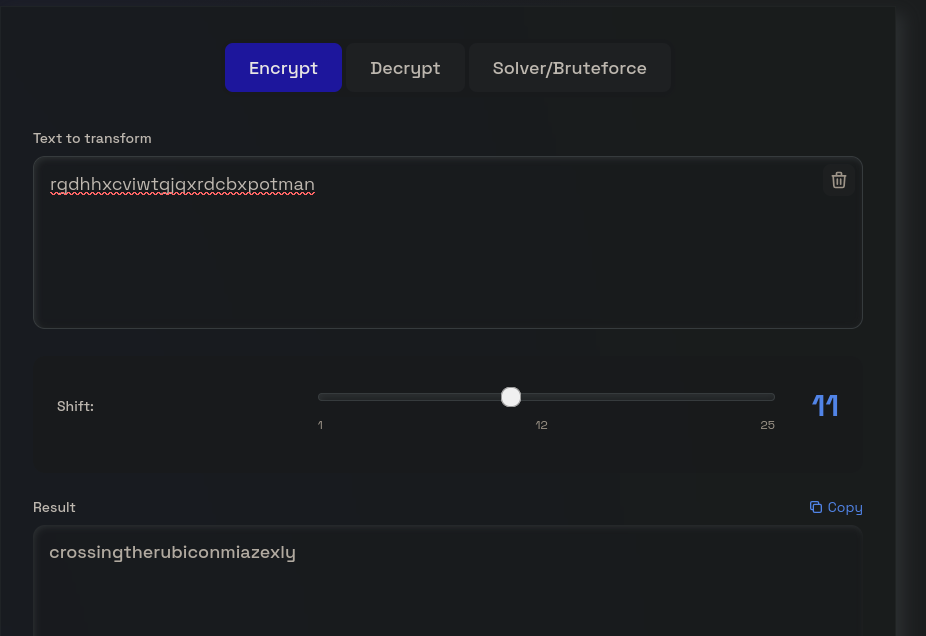Click the Shift slider handle
Image resolution: width=926 pixels, height=636 pixels.
pos(511,397)
